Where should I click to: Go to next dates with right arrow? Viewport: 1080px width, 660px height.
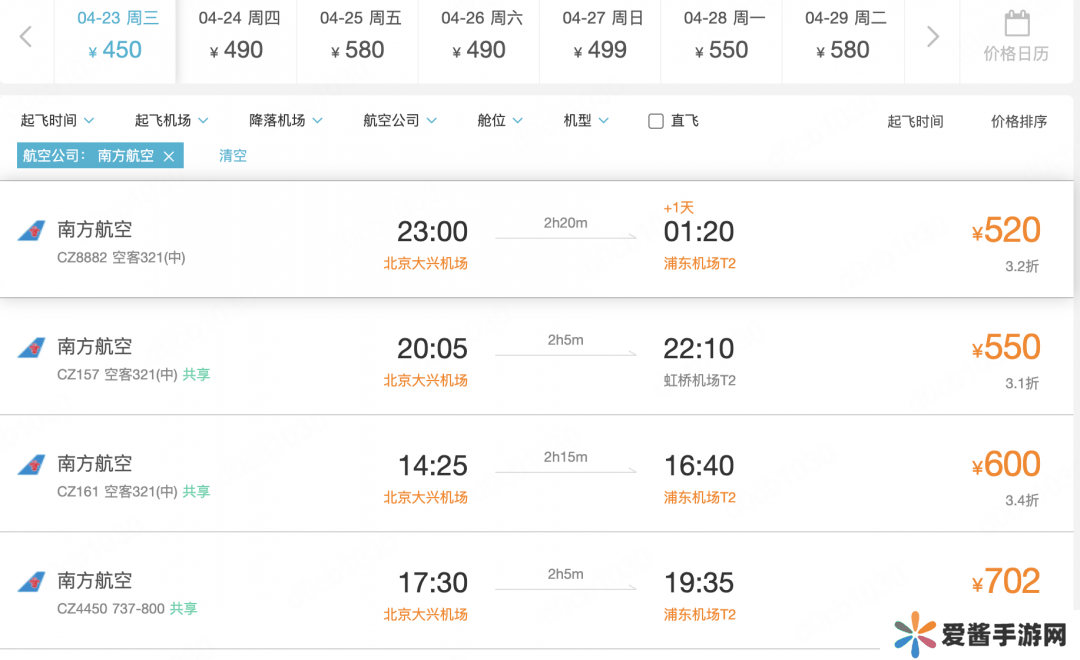click(x=932, y=37)
